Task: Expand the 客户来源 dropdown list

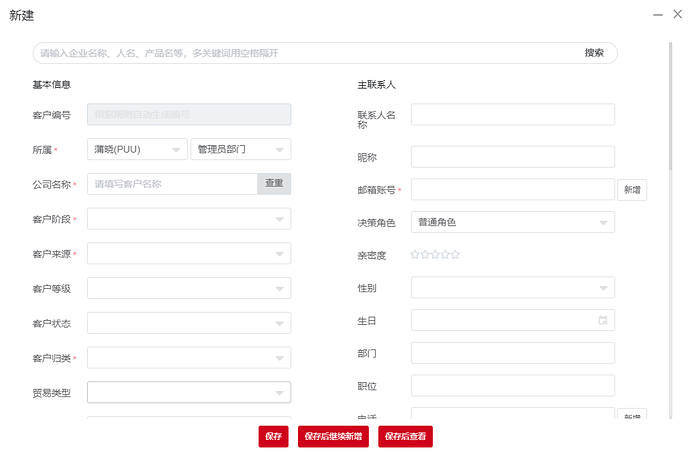Action: 189,253
